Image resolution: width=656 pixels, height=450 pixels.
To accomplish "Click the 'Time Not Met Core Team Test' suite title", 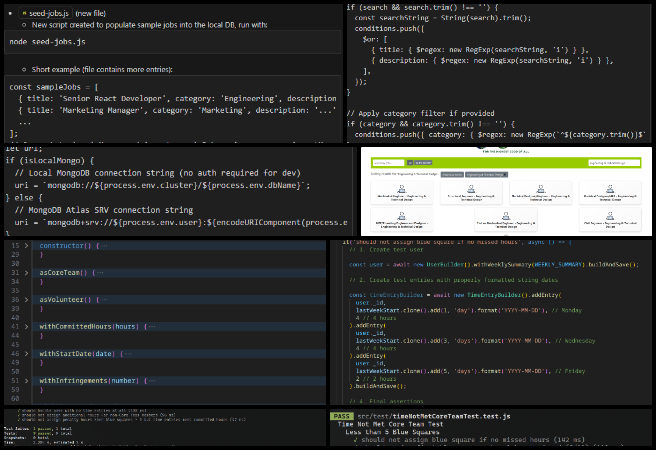I will [390, 424].
